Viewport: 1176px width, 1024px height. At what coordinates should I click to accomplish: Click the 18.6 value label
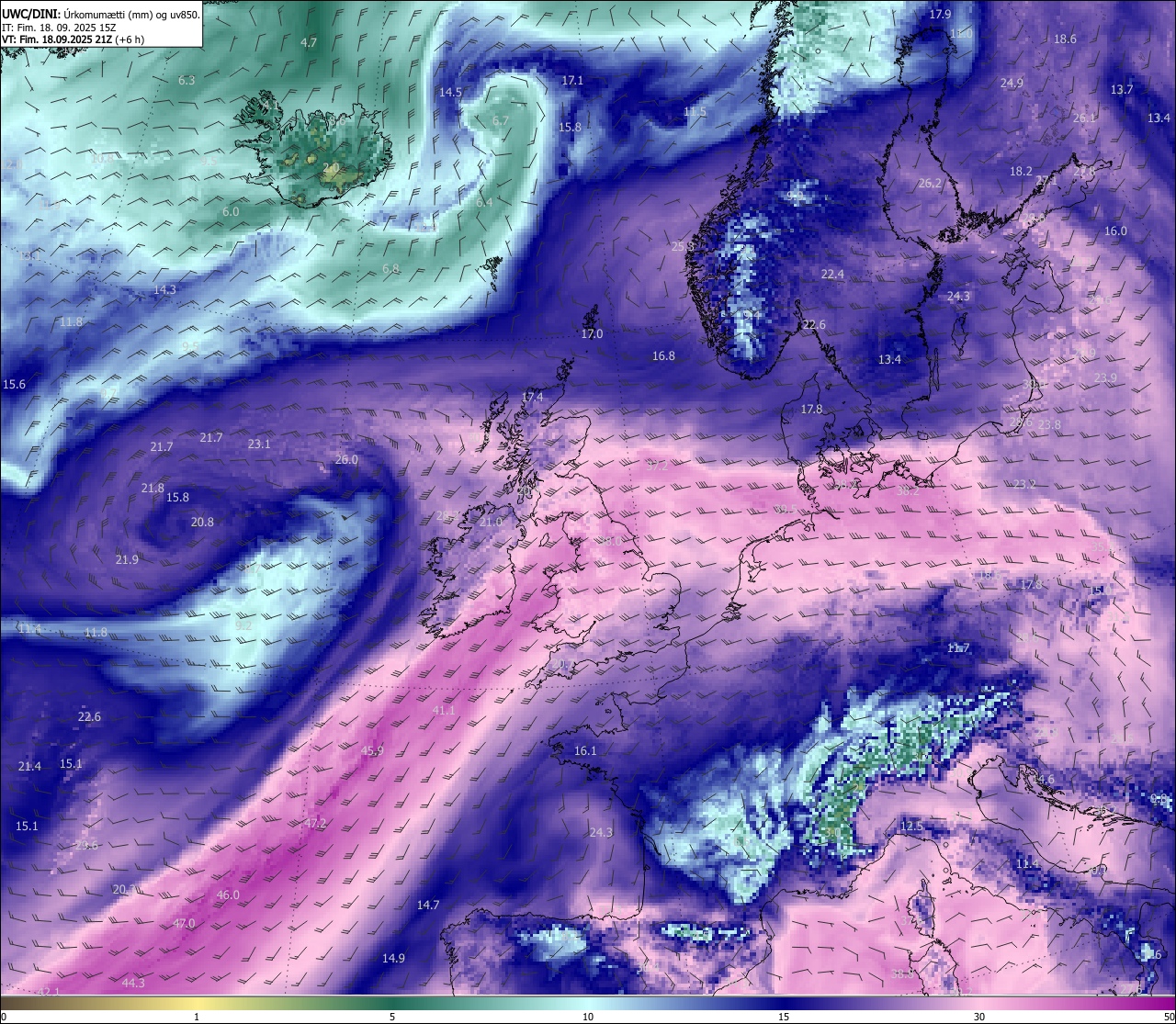click(x=1065, y=39)
